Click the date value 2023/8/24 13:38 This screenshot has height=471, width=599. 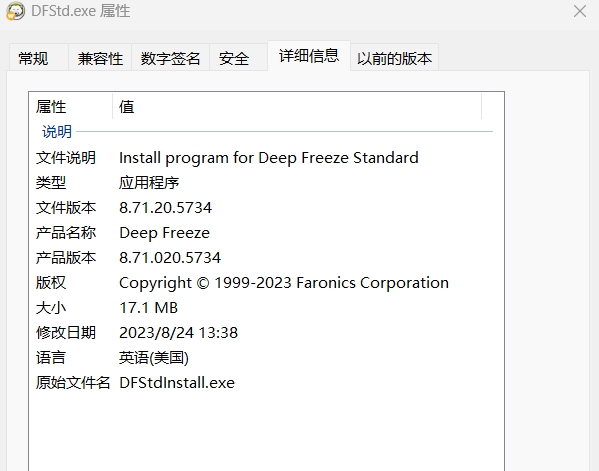point(178,332)
